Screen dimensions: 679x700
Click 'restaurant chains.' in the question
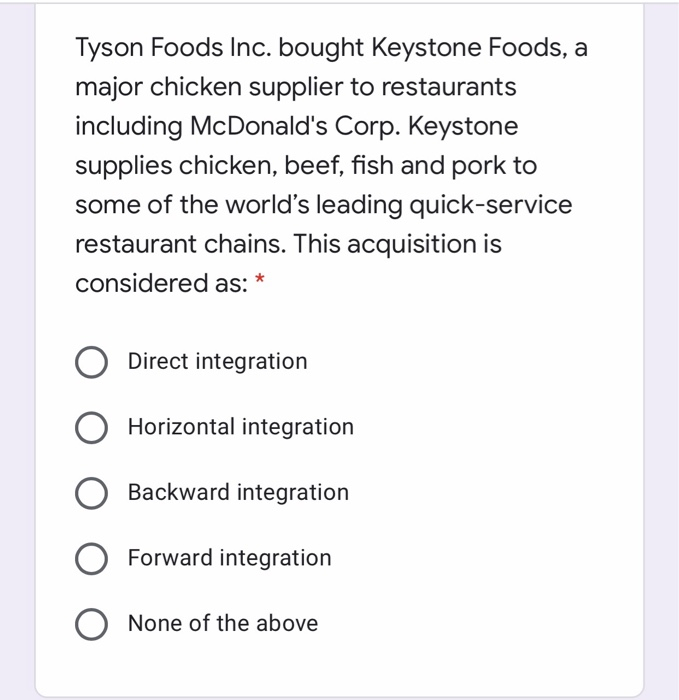(x=180, y=244)
